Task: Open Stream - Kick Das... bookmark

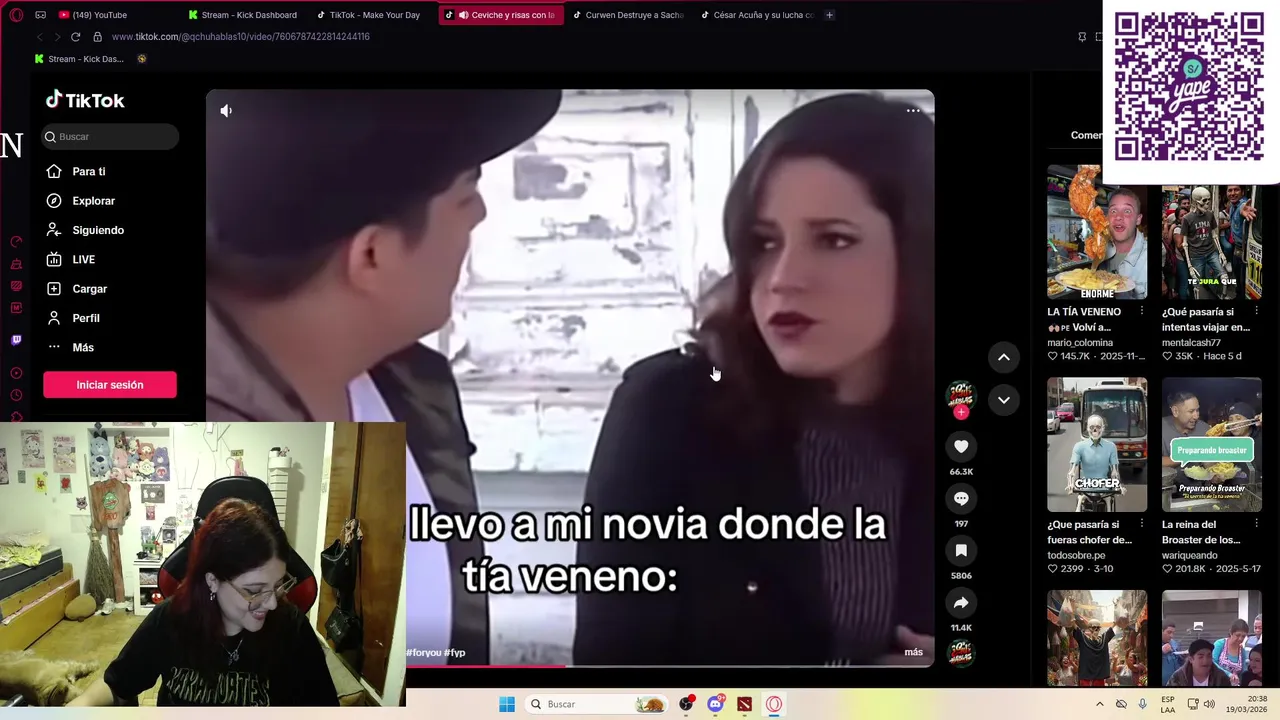Action: (x=79, y=59)
